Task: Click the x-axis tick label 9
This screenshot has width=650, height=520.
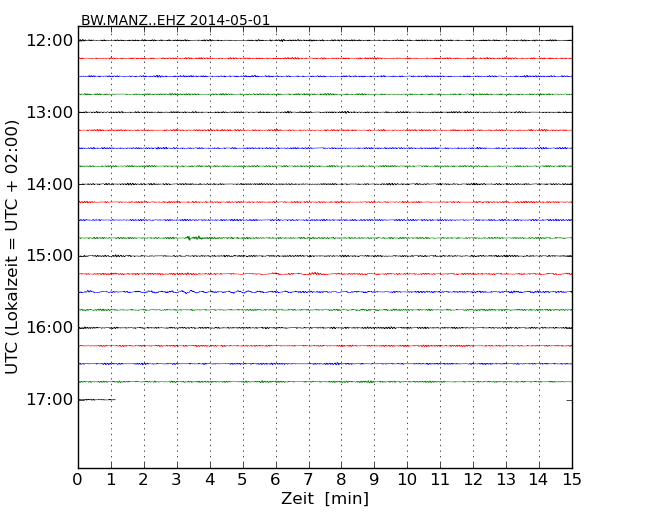Action: (x=374, y=480)
